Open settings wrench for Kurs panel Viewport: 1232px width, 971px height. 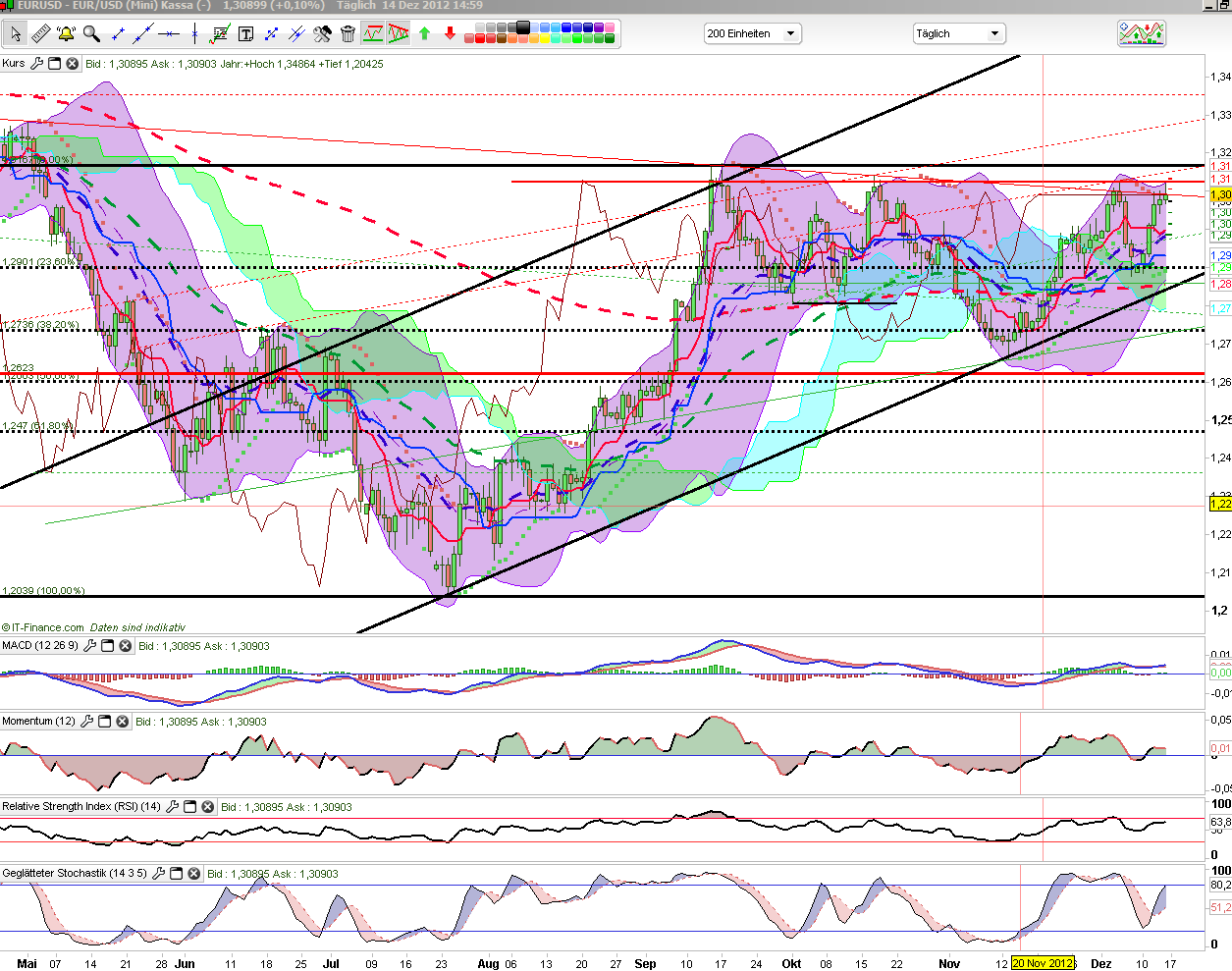pyautogui.click(x=37, y=64)
